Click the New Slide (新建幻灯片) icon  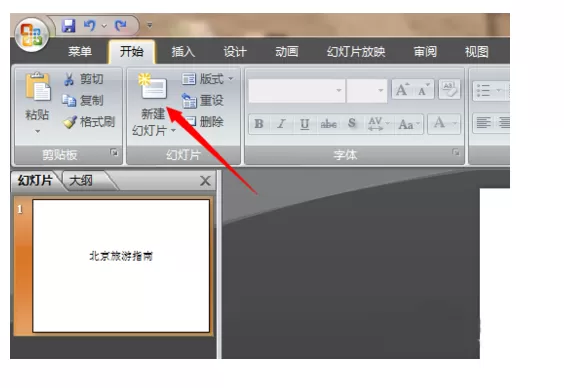pyautogui.click(x=153, y=86)
